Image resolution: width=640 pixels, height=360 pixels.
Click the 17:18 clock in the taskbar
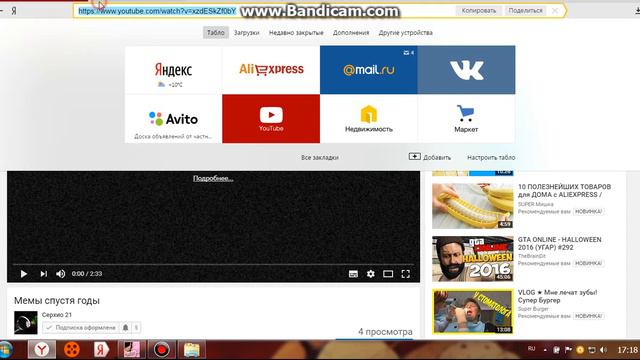(x=628, y=350)
